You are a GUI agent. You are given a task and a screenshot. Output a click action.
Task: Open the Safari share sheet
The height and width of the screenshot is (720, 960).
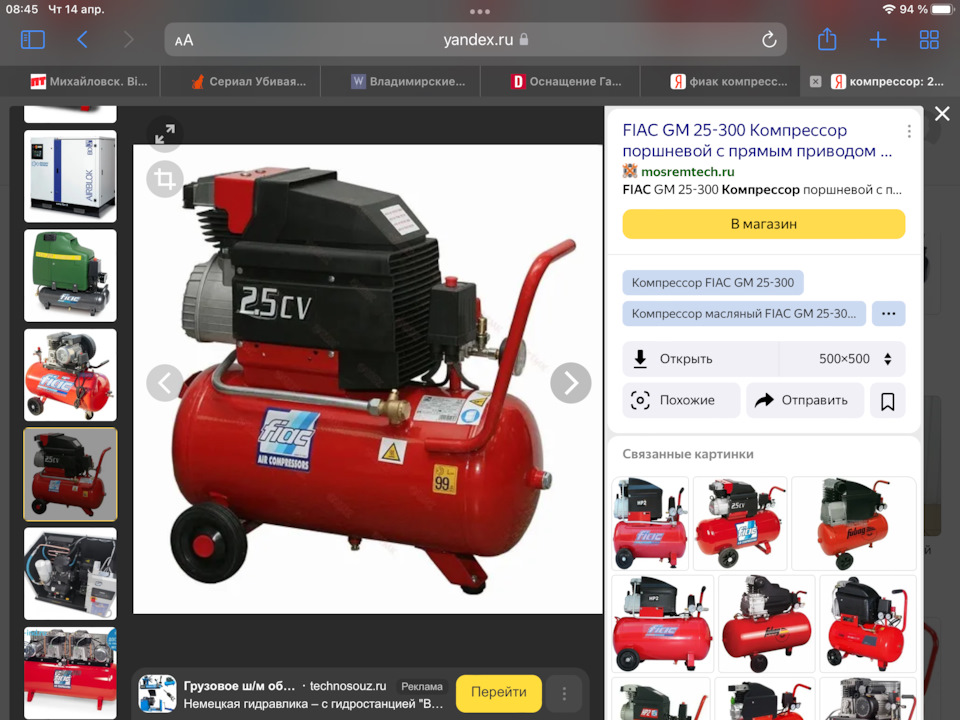827,39
